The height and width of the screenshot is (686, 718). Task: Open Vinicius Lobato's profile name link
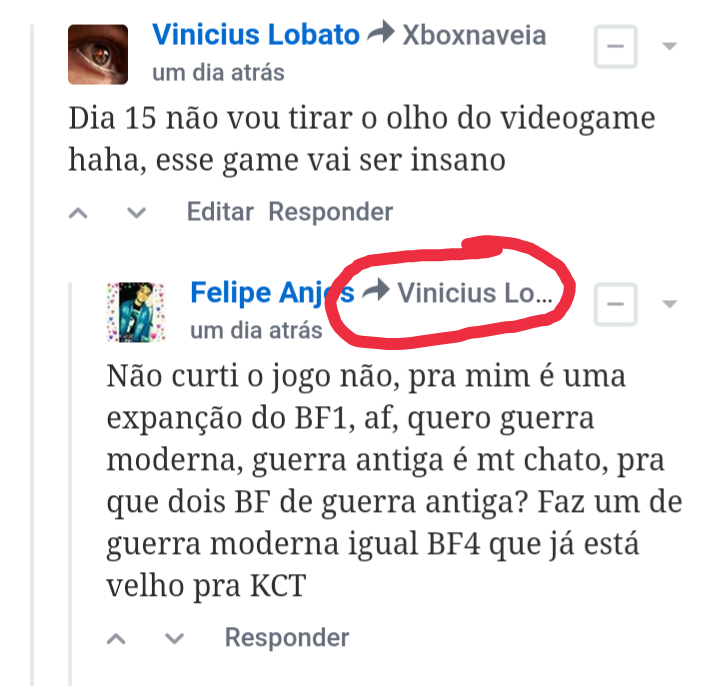(256, 35)
